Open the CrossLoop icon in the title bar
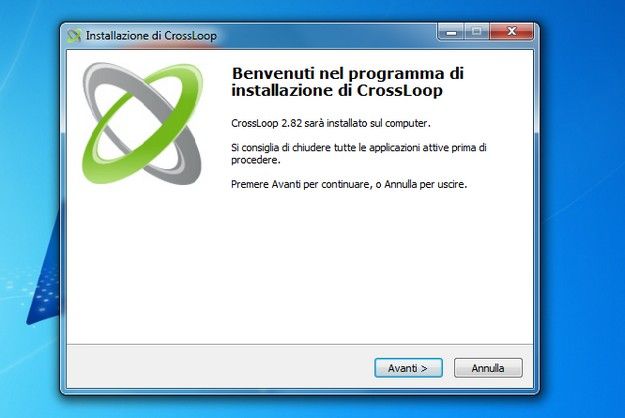625x418 pixels. pyautogui.click(x=74, y=36)
